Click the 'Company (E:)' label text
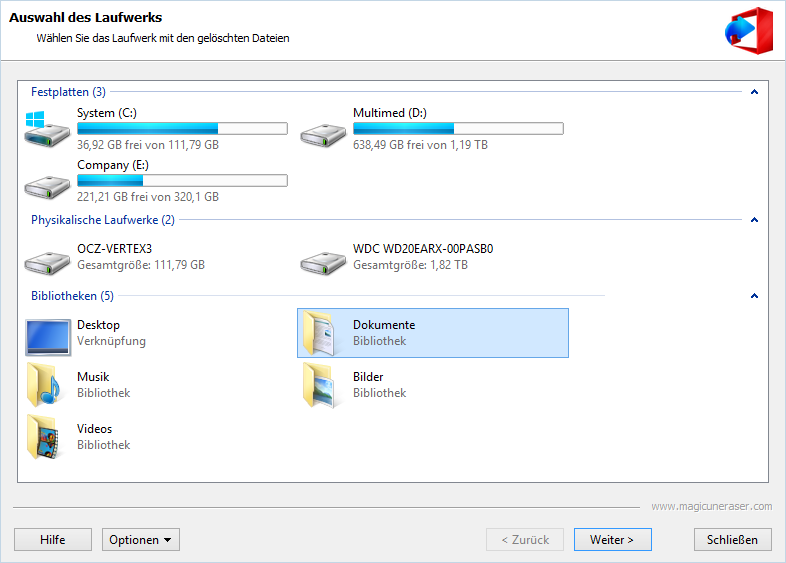Screen dimensions: 786x563 (x=113, y=165)
